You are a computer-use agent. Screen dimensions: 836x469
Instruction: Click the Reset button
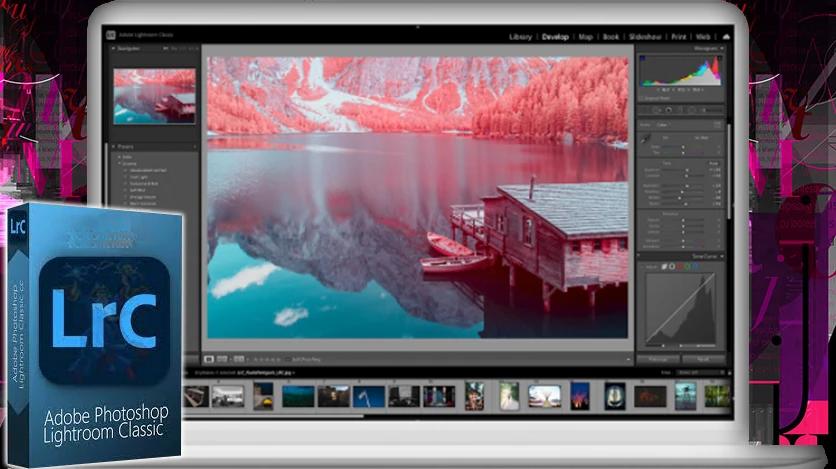[x=703, y=358]
